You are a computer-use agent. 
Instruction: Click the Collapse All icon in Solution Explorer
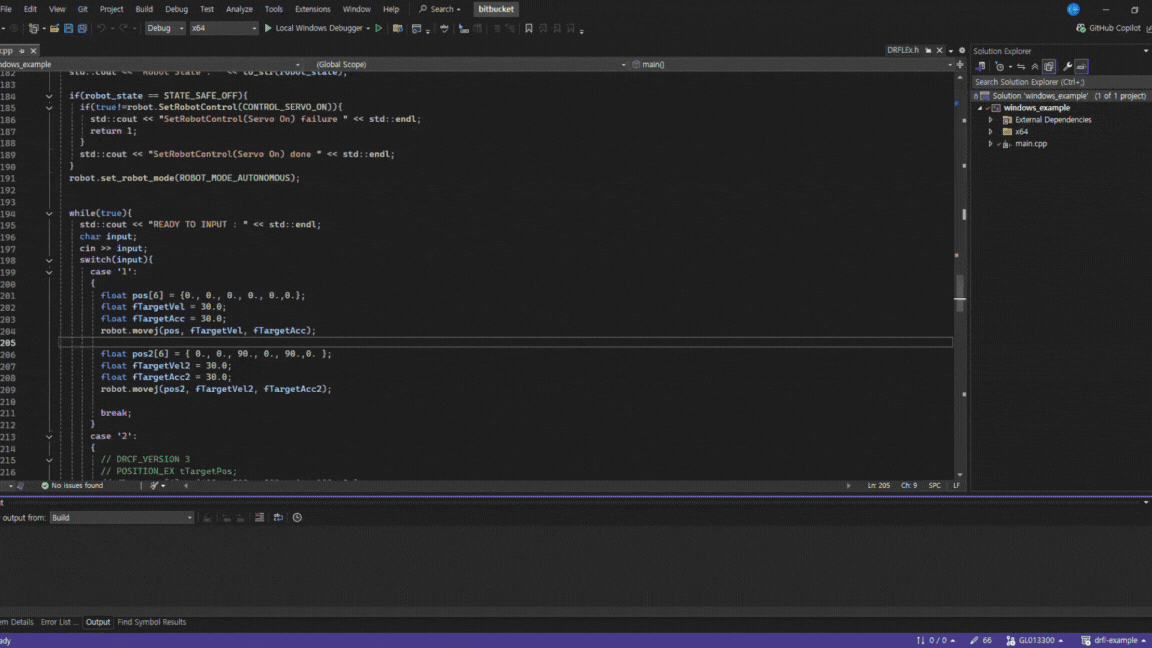(x=1034, y=67)
